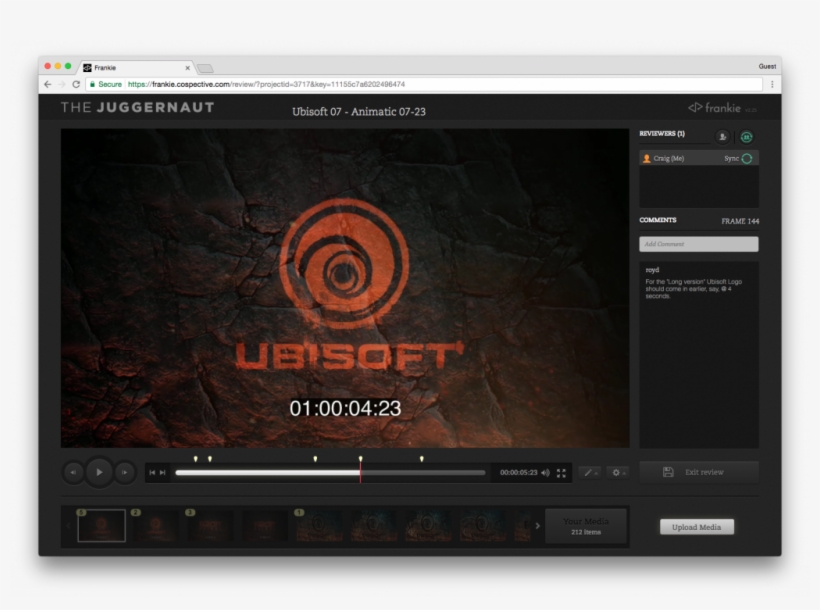Toggle Sync for Craig (Me)

coord(746,159)
